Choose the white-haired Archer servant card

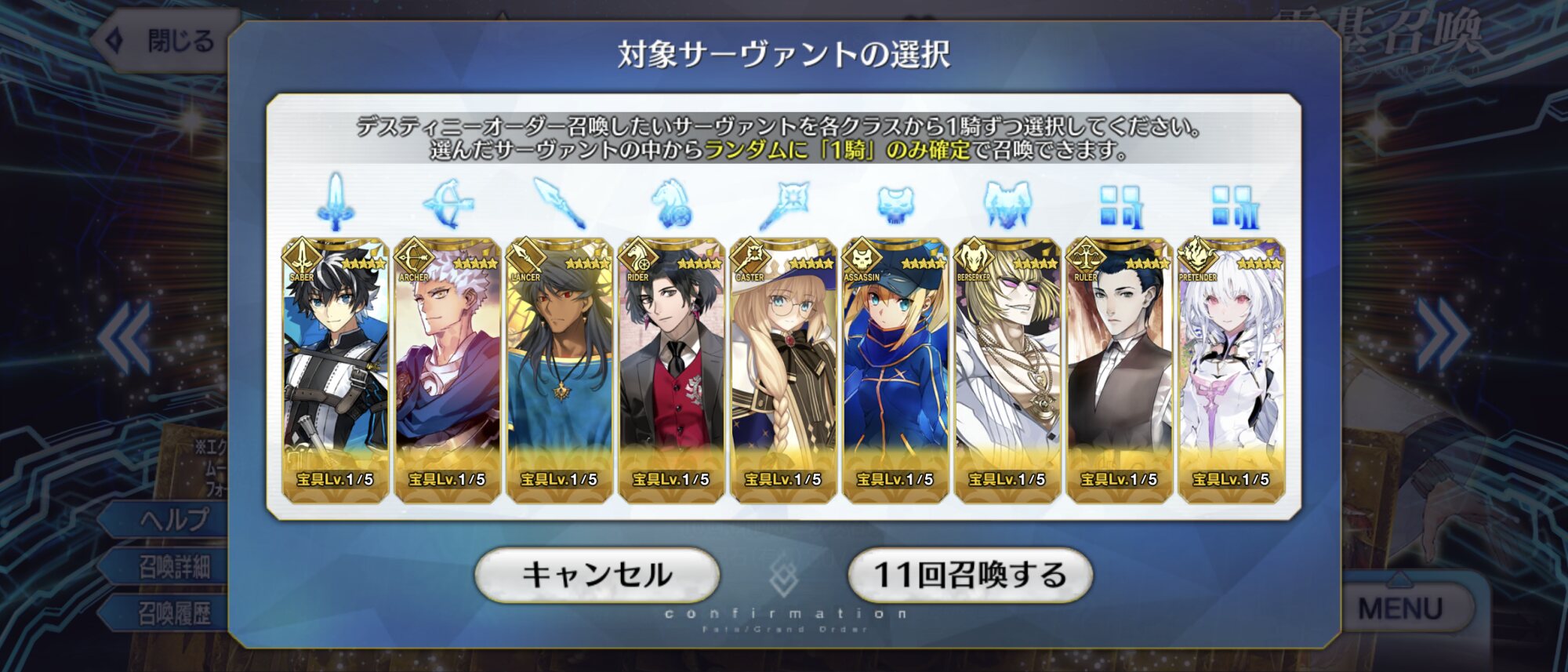(448, 369)
